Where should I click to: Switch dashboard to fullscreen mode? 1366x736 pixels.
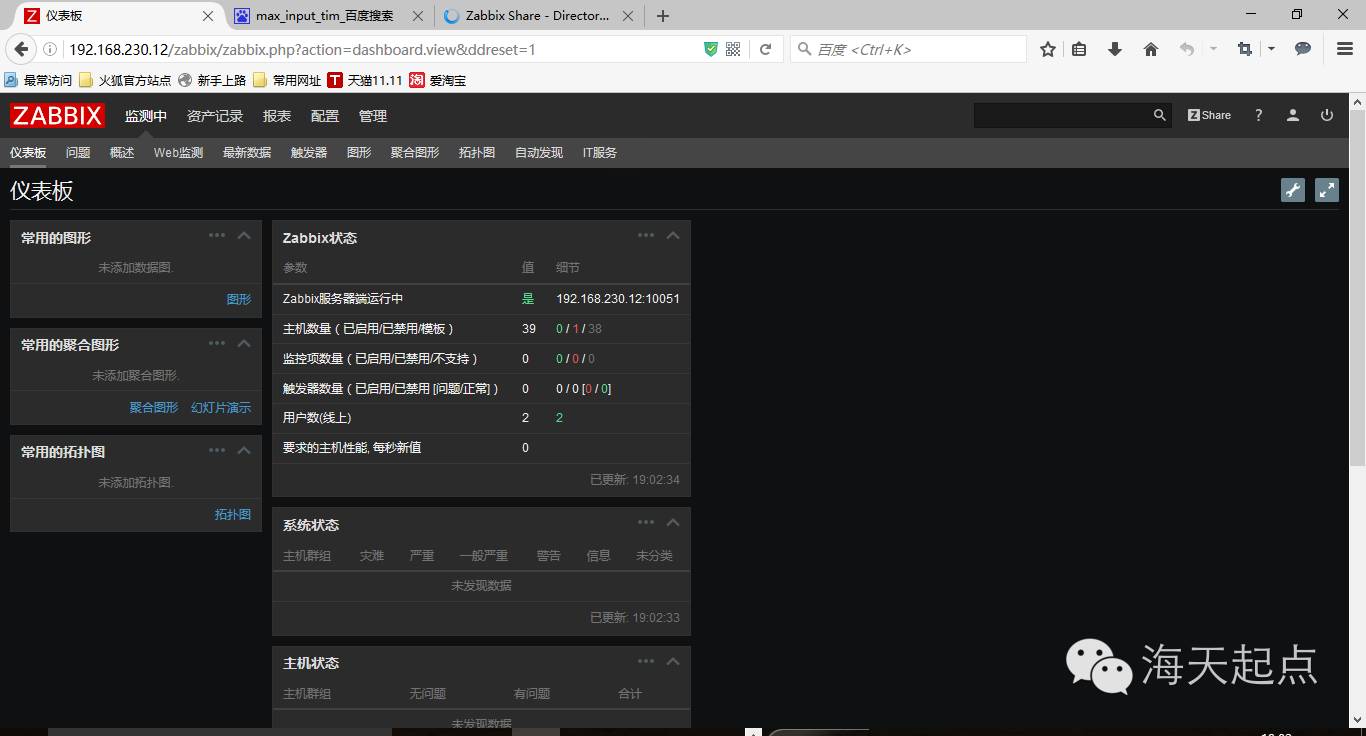click(1327, 190)
